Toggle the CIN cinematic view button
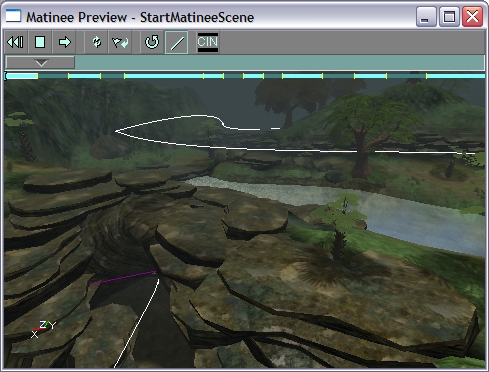This screenshot has width=489, height=372. click(x=208, y=42)
